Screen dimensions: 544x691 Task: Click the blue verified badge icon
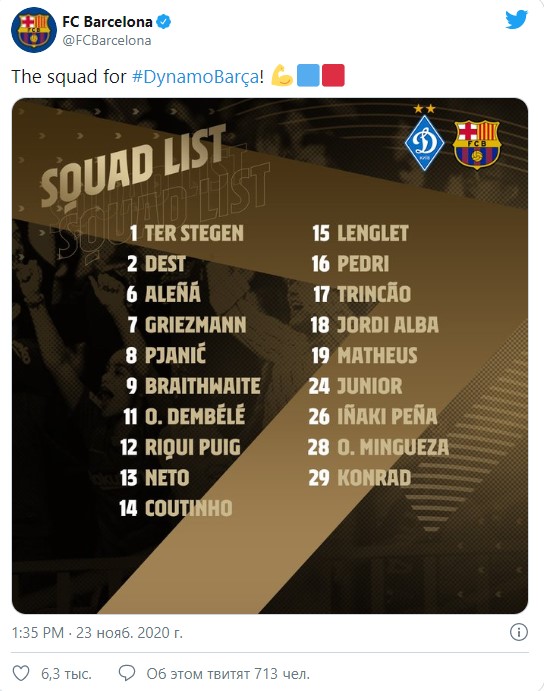pyautogui.click(x=164, y=22)
